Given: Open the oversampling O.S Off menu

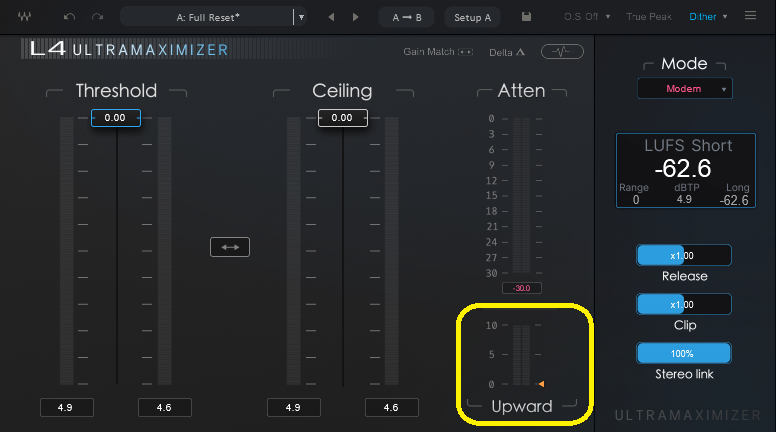Looking at the screenshot, I should pos(588,17).
